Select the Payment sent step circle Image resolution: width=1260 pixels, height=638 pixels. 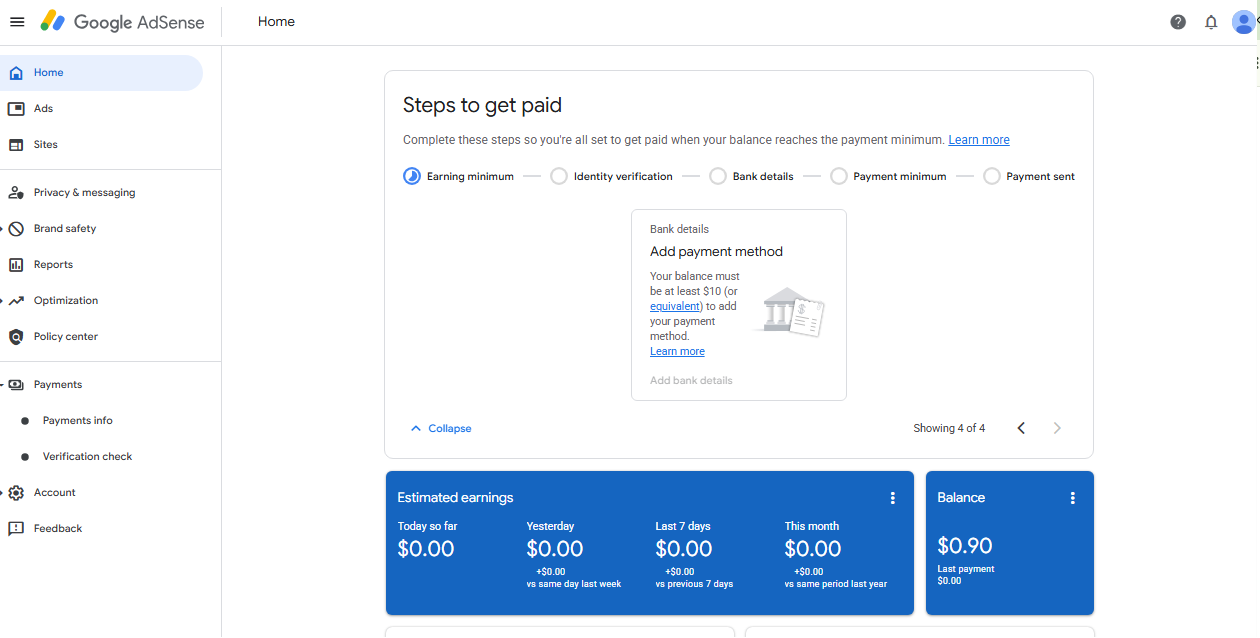992,176
